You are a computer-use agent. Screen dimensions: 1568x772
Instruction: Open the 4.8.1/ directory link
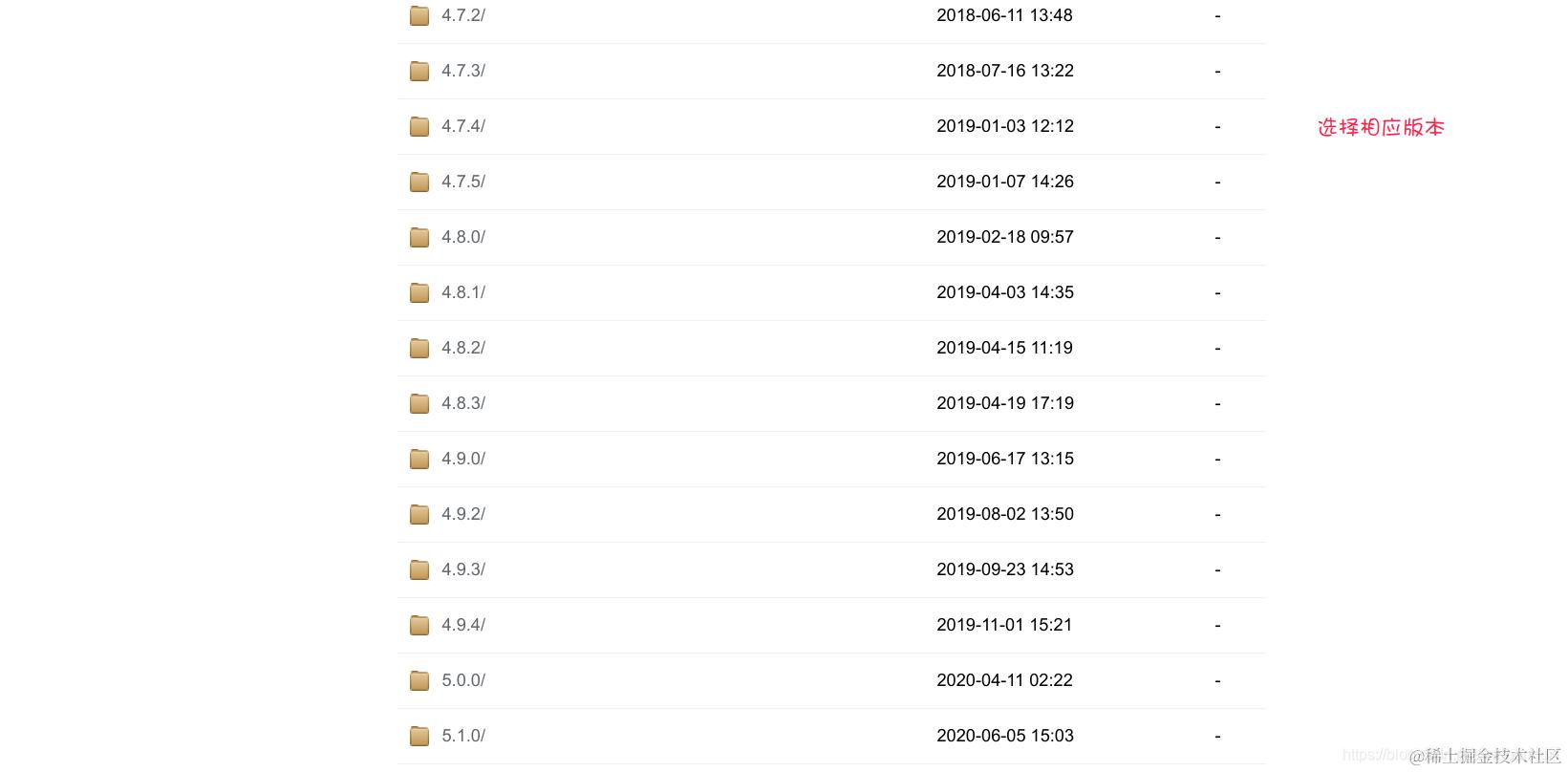click(x=463, y=292)
